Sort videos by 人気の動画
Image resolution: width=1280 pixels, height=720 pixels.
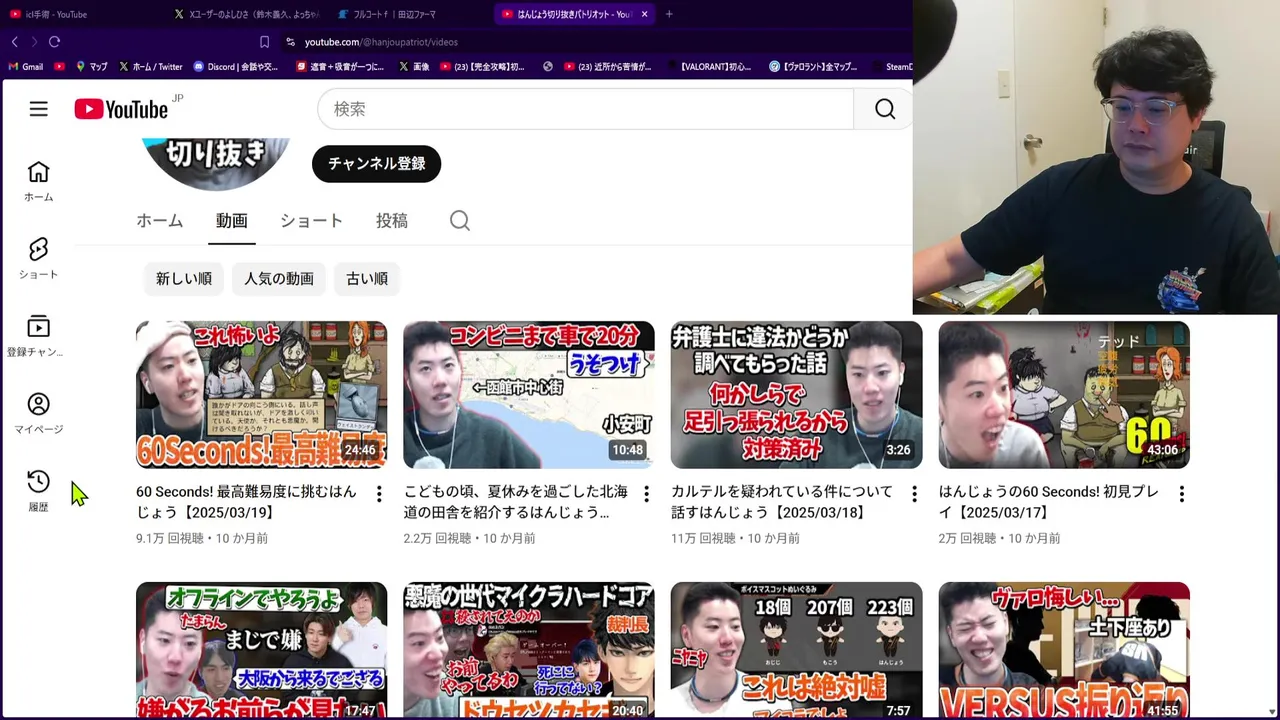tap(279, 279)
